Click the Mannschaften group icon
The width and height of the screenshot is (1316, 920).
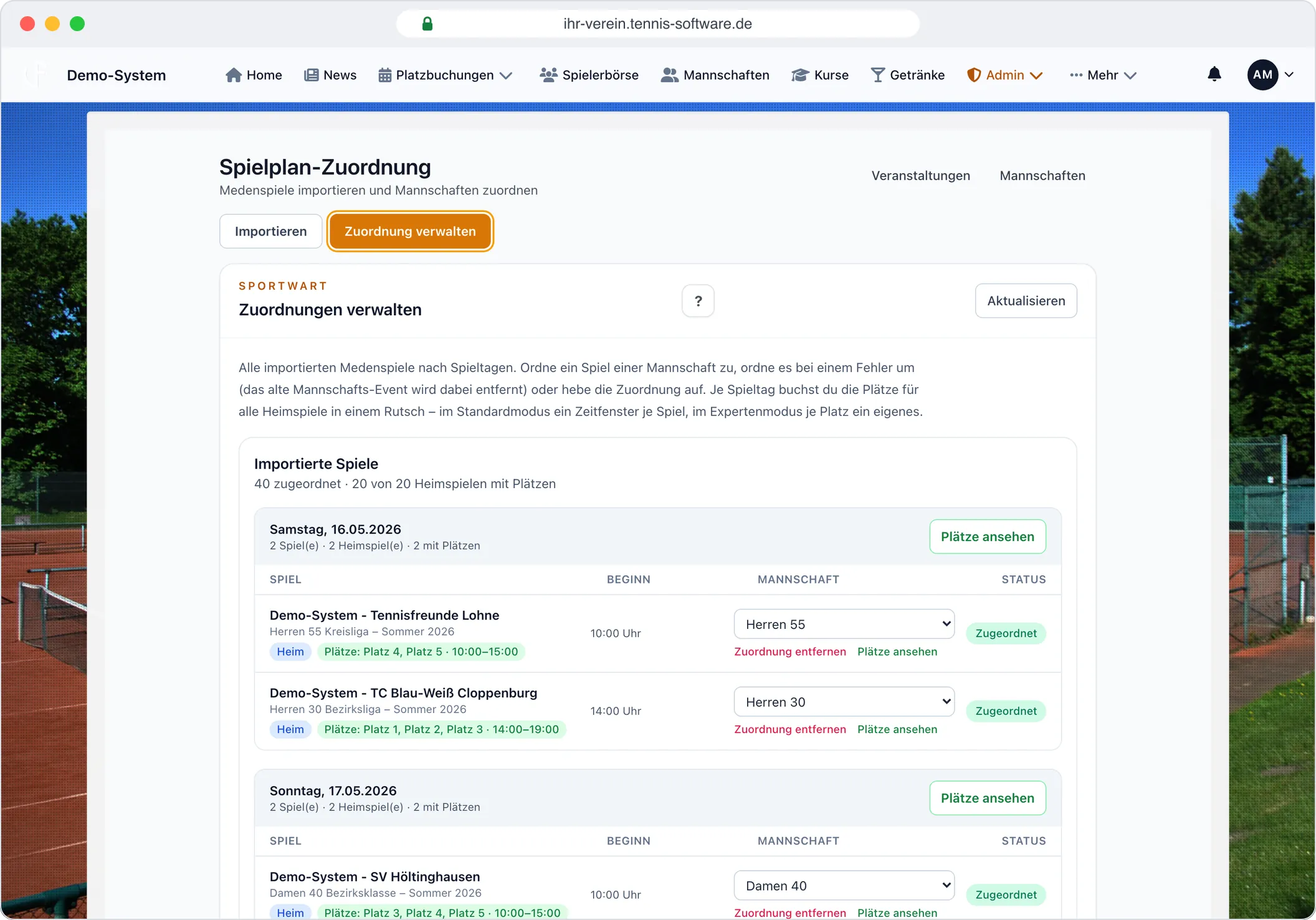670,75
